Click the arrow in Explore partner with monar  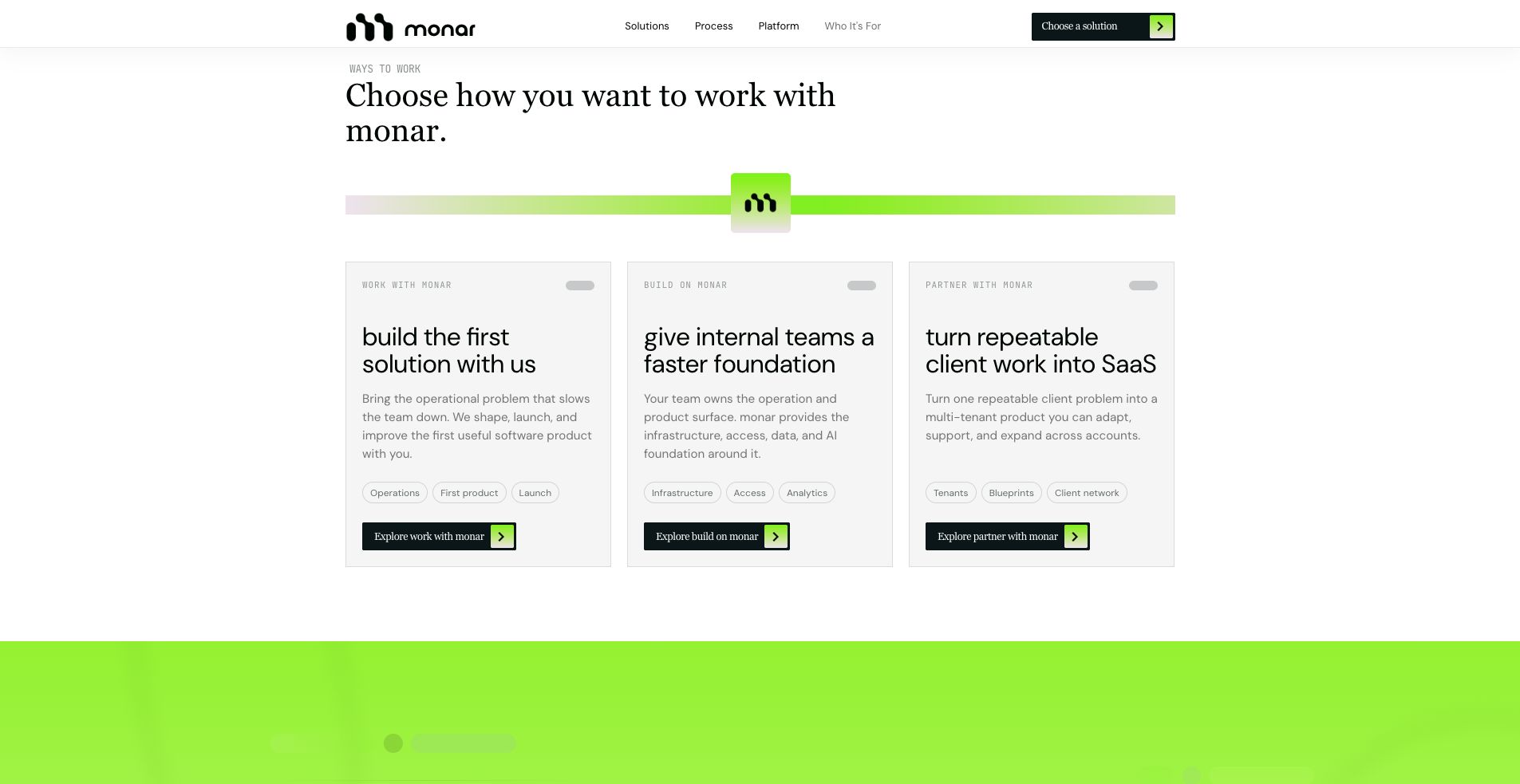coord(1076,537)
